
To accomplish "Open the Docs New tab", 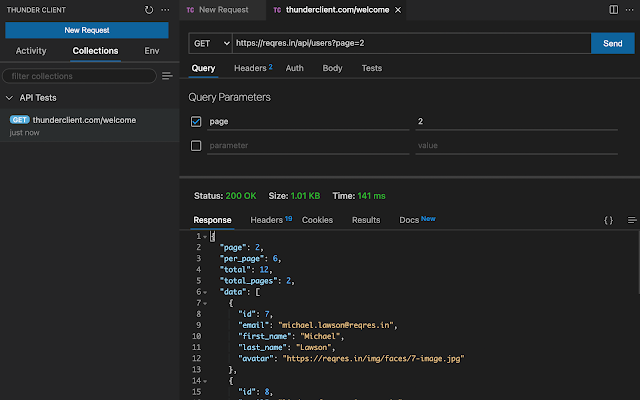I will [x=417, y=220].
